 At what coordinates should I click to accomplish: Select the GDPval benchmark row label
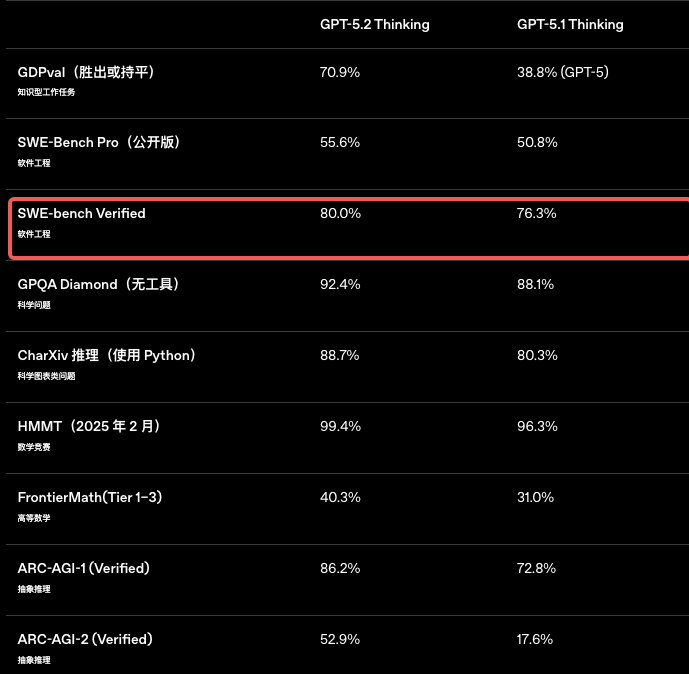pos(86,72)
